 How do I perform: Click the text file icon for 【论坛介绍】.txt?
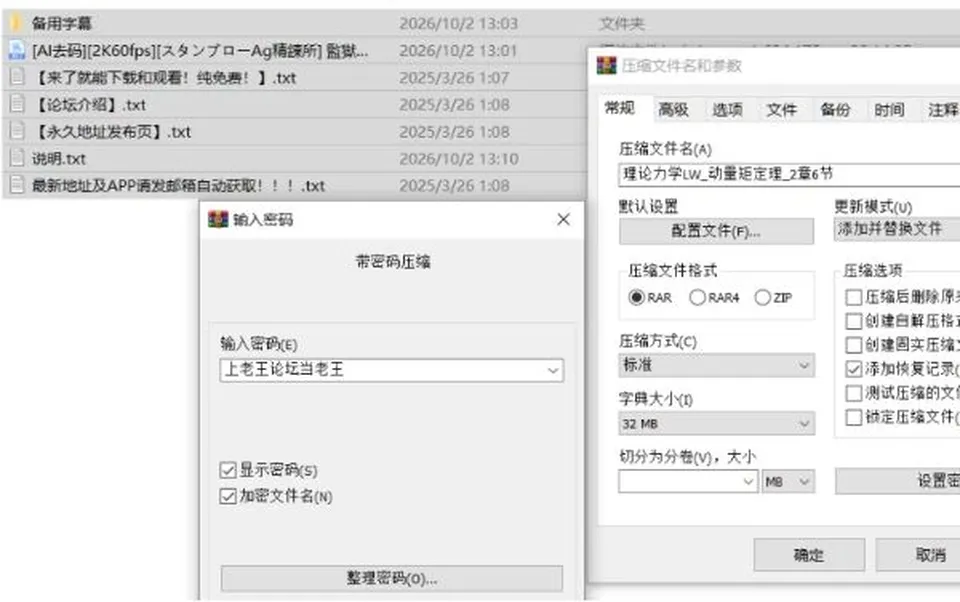[x=17, y=104]
